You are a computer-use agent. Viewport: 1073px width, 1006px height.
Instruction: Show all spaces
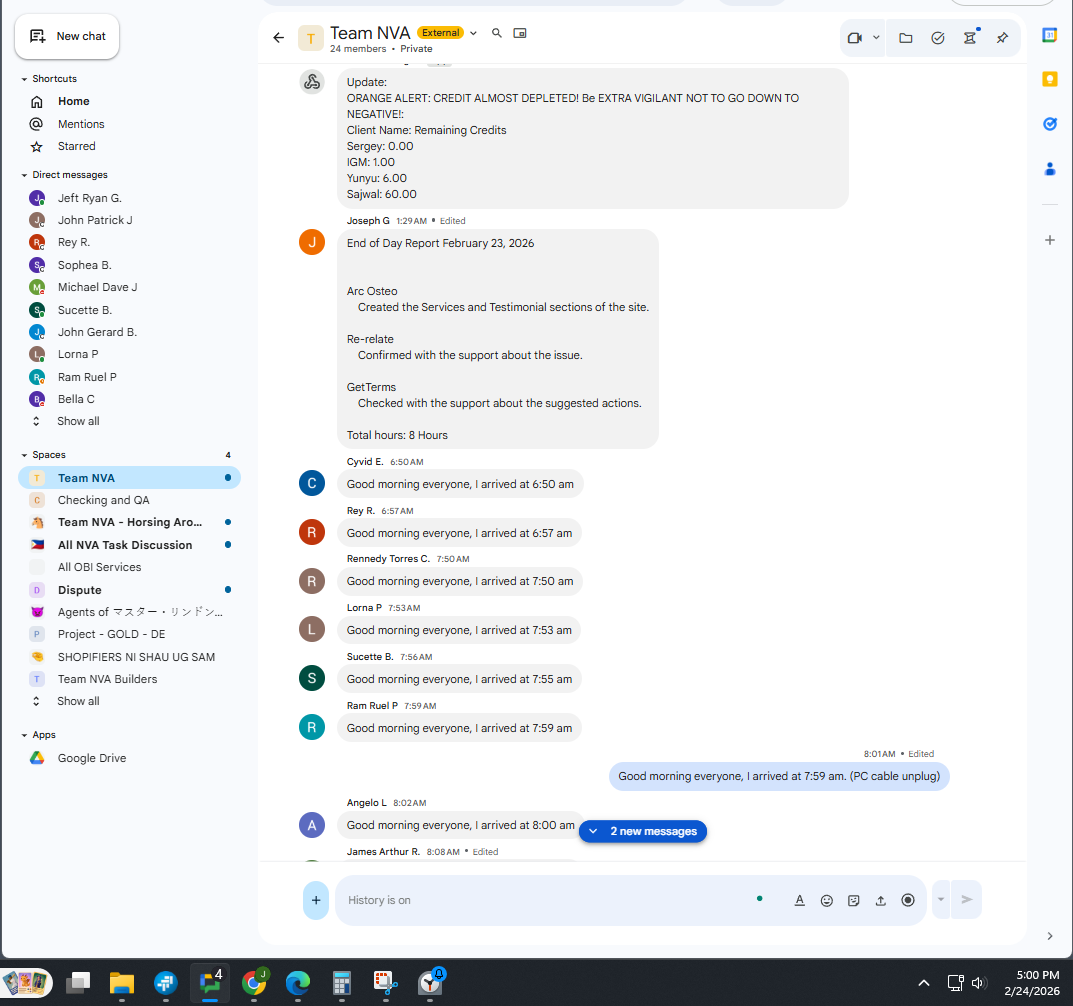[78, 701]
